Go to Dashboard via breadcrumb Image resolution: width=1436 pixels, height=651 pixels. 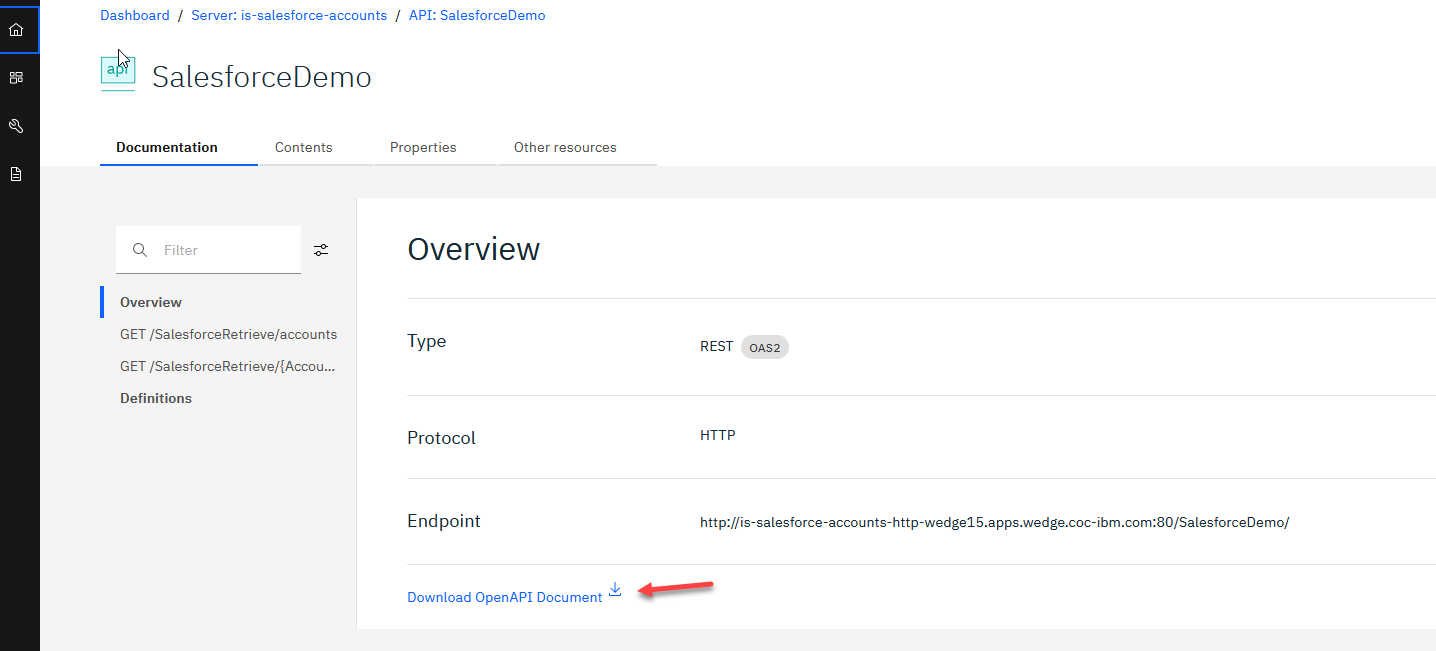click(135, 16)
